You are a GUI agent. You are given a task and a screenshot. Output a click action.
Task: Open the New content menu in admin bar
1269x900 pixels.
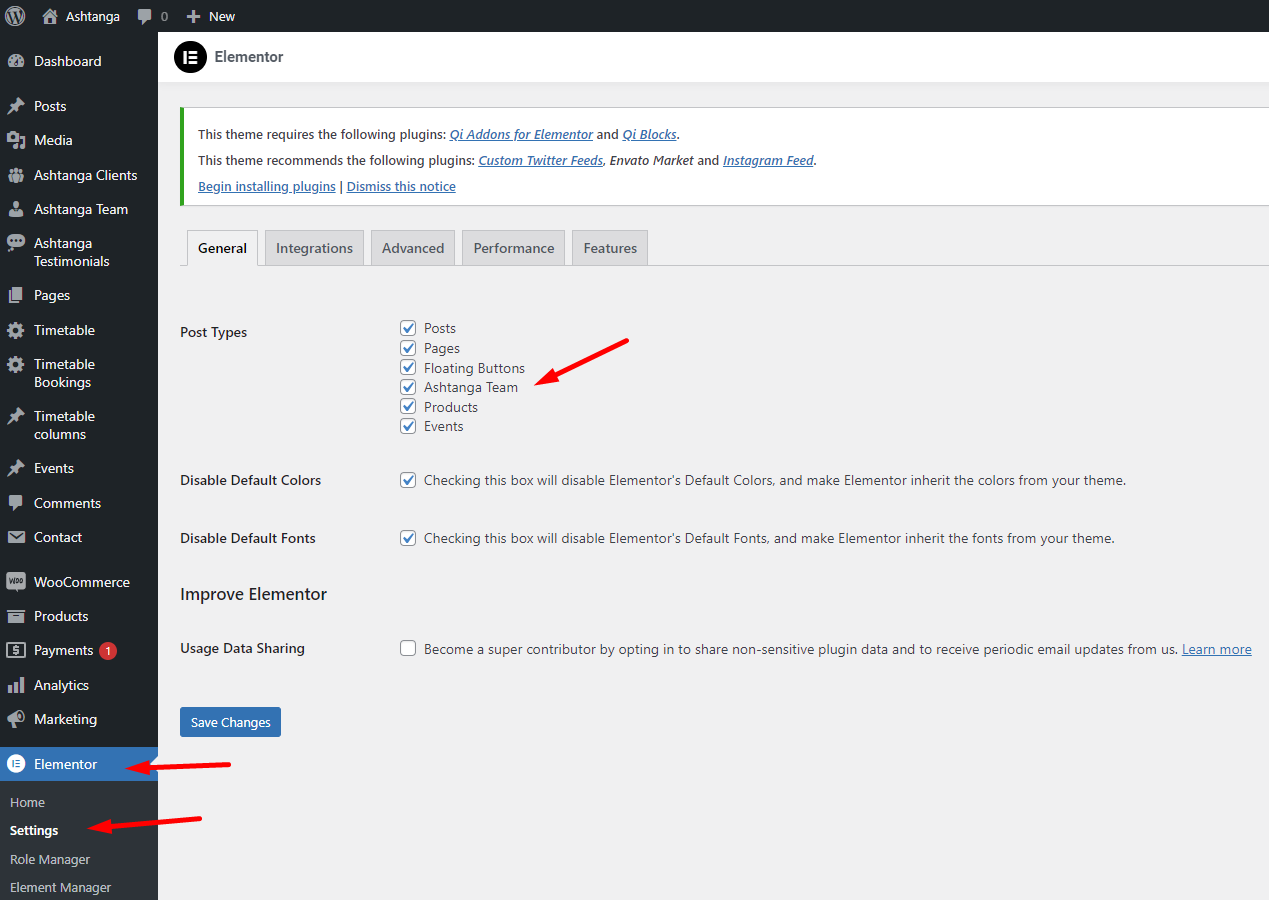(211, 16)
